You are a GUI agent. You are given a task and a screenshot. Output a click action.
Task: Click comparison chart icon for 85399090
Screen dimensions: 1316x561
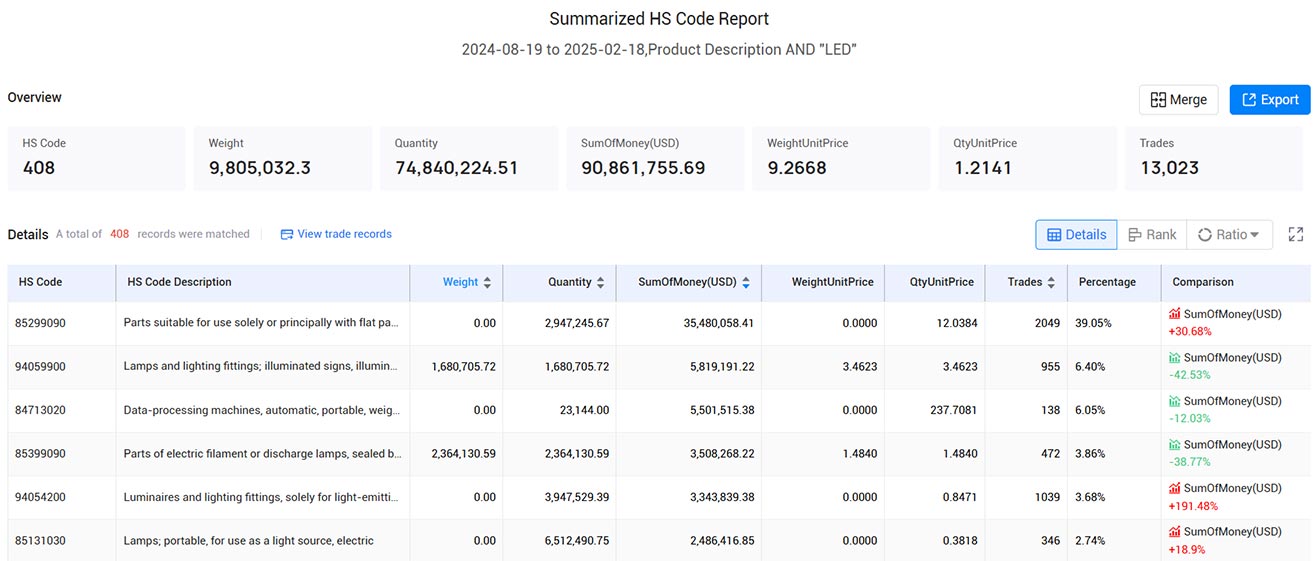coord(1175,445)
